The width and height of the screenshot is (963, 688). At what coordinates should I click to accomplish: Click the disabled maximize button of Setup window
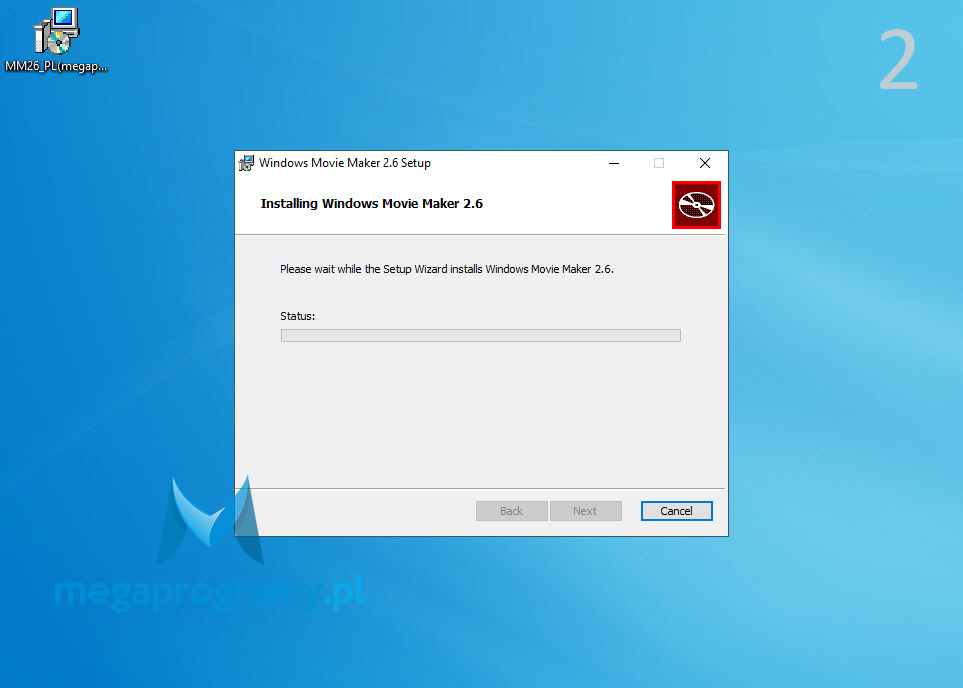(659, 163)
